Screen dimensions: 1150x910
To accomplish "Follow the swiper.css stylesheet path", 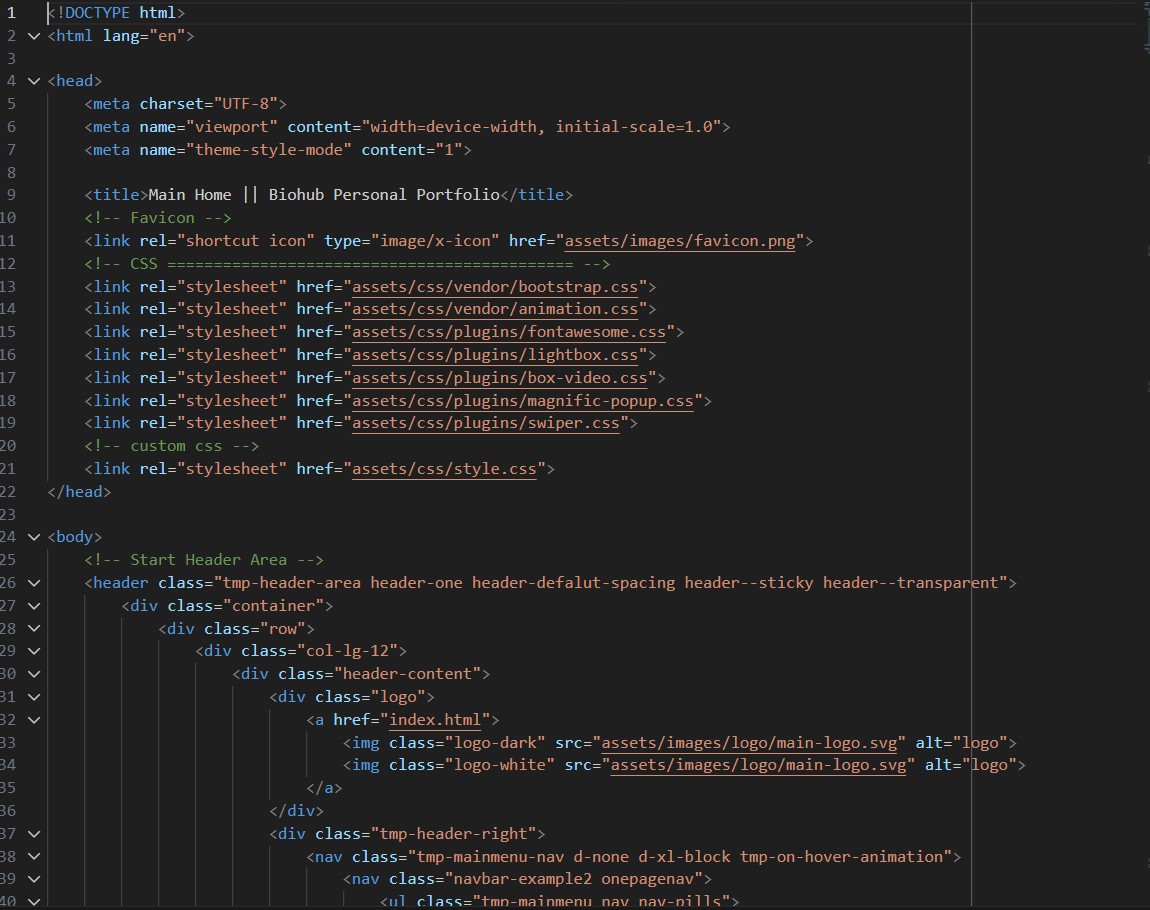I will click(x=488, y=424).
